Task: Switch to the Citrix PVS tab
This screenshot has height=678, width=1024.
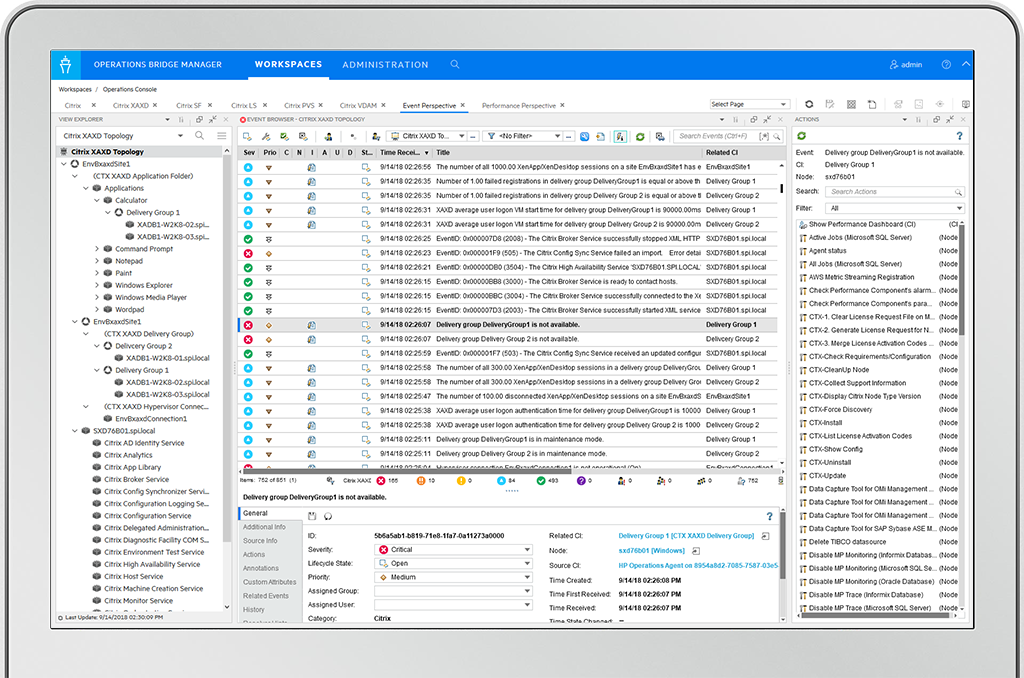Action: tap(299, 105)
